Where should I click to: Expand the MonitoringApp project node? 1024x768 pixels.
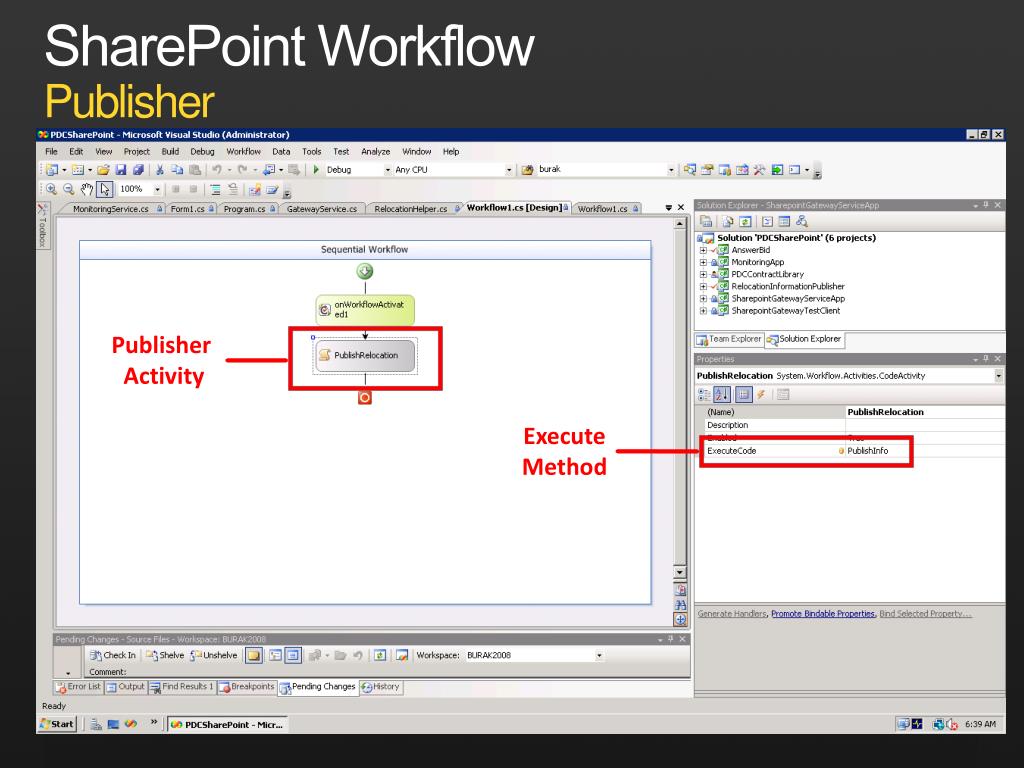703,263
